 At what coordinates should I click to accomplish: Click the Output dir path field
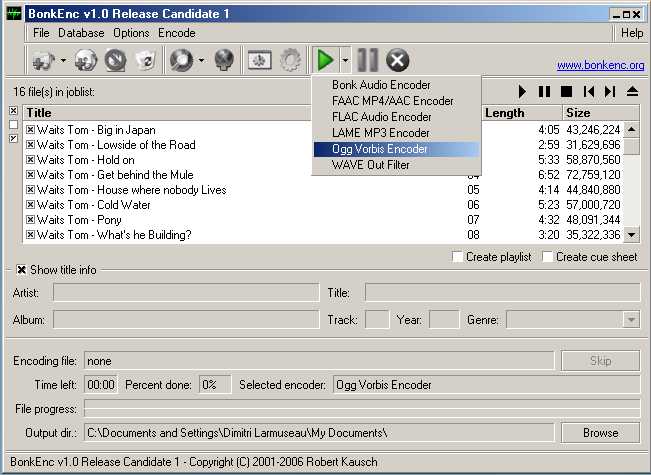tap(319, 433)
